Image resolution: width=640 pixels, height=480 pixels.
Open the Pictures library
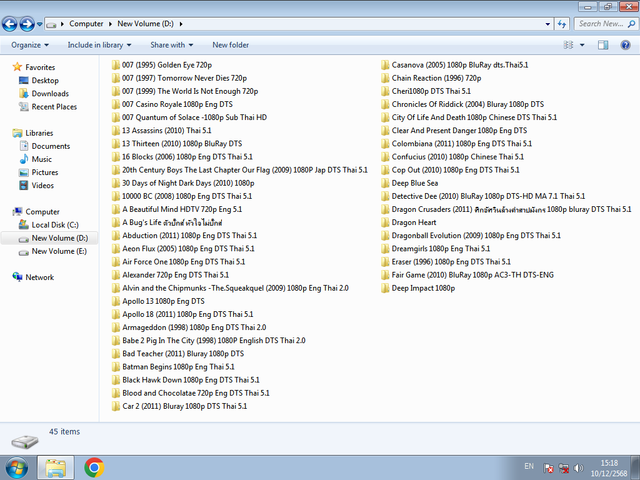click(45, 172)
